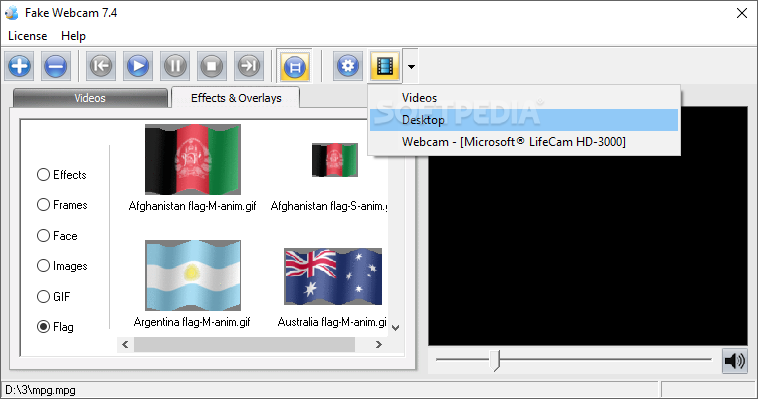Click the Afghanistan flag-M-anim.gif file name

[x=192, y=206]
